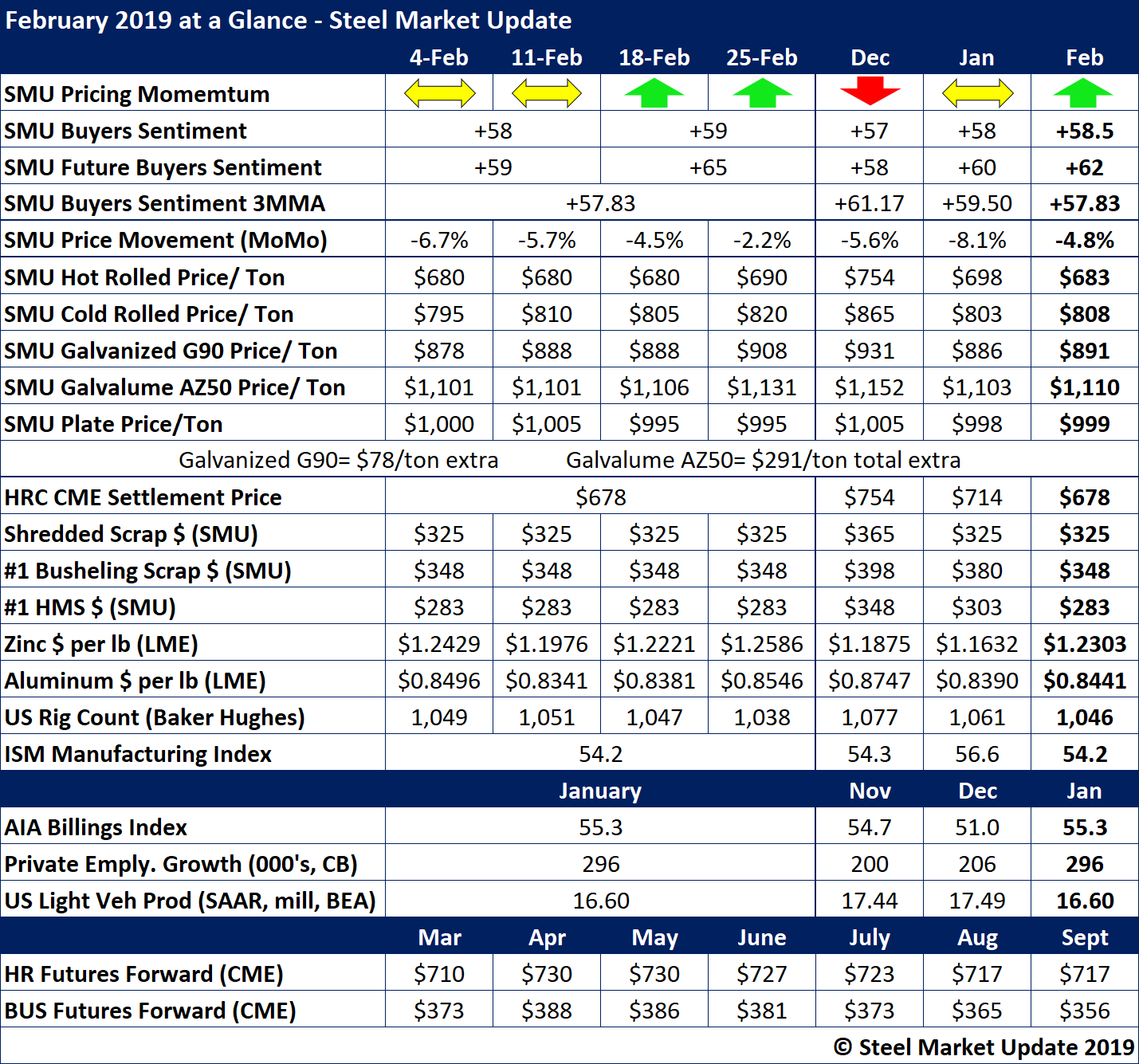The width and height of the screenshot is (1139, 1064).
Task: Click the February 2019 at a Glance title
Action: coord(288,20)
